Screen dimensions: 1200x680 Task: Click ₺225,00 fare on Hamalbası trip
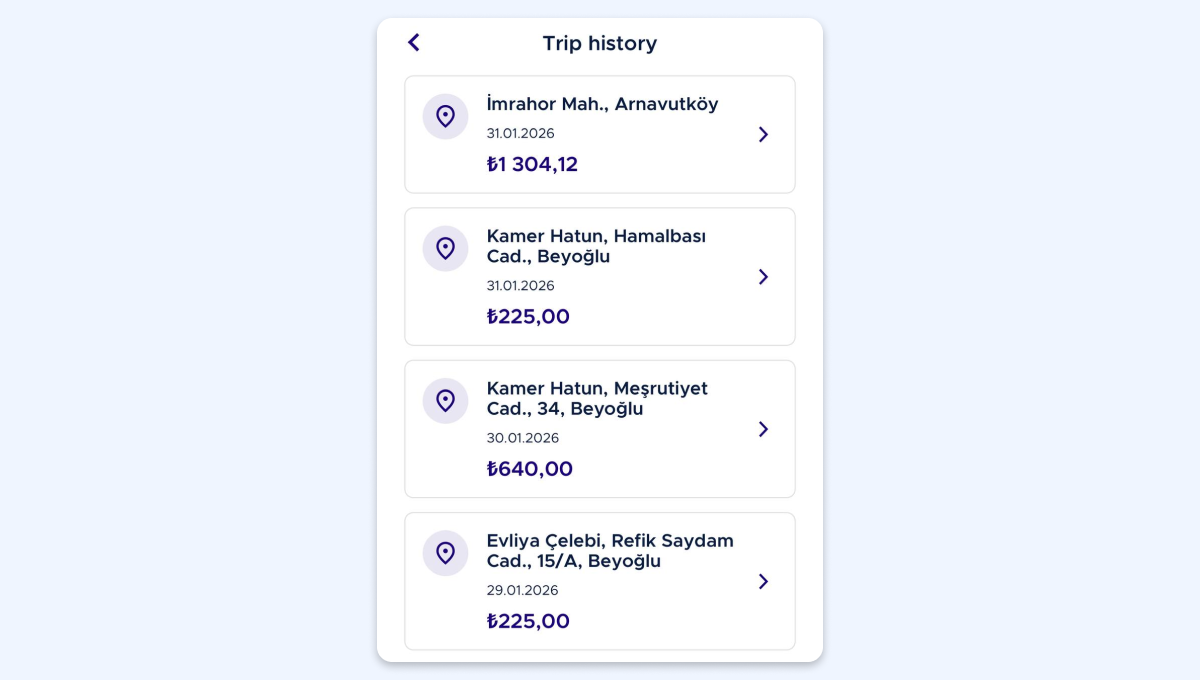tap(528, 317)
